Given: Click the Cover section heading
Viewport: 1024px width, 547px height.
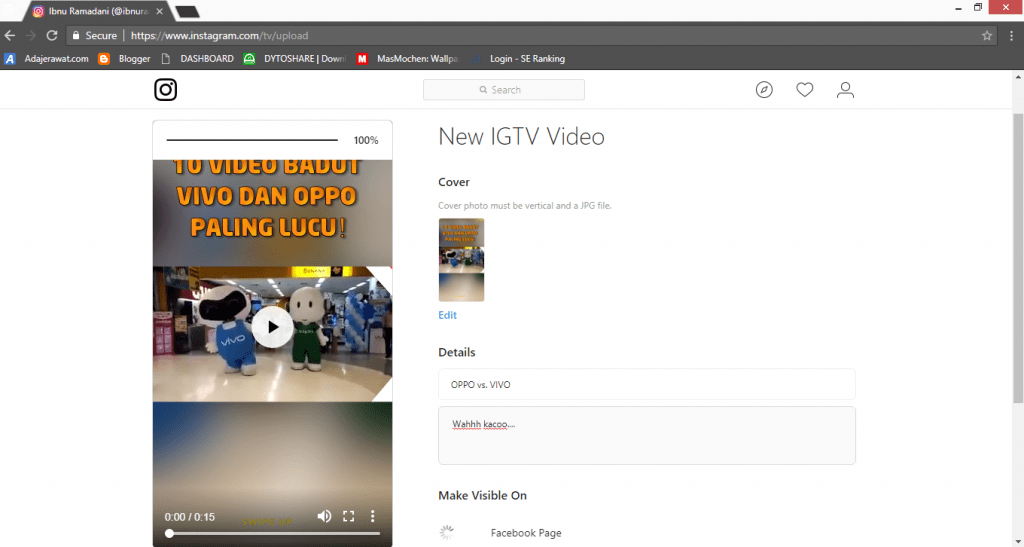Looking at the screenshot, I should [454, 182].
